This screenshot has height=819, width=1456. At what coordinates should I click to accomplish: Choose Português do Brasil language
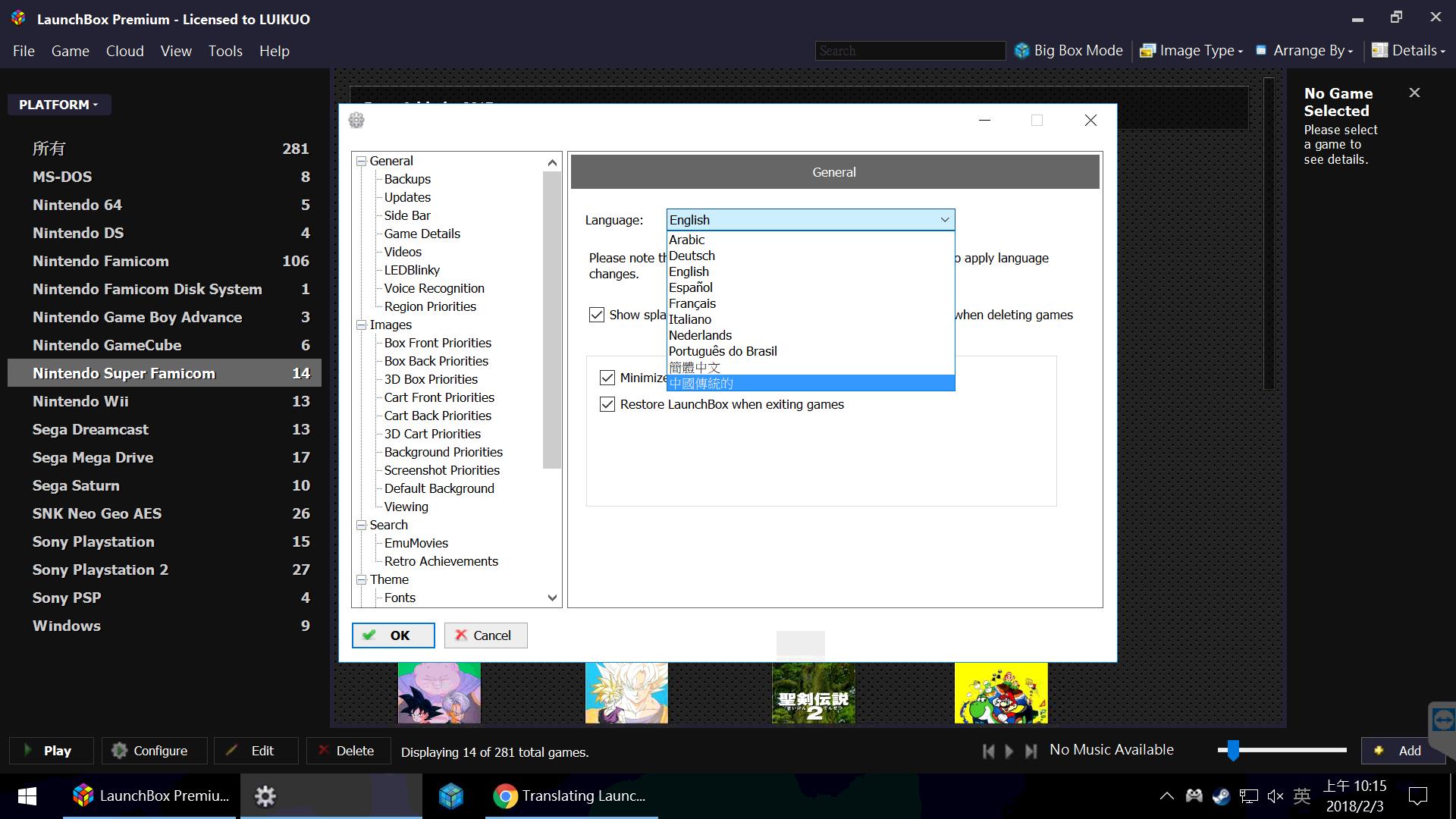(811, 351)
